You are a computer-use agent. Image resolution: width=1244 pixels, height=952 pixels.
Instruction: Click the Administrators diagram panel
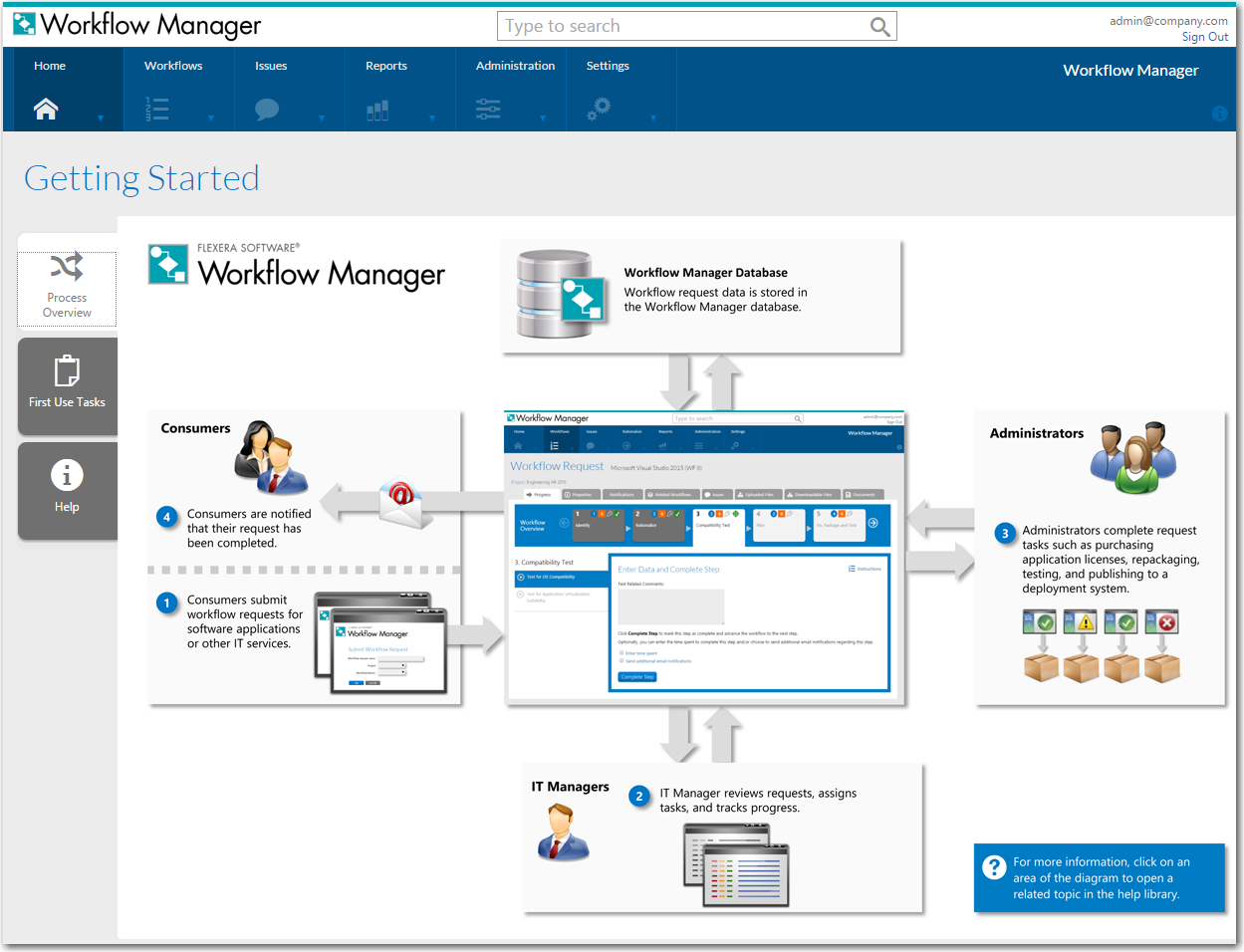pos(1100,558)
